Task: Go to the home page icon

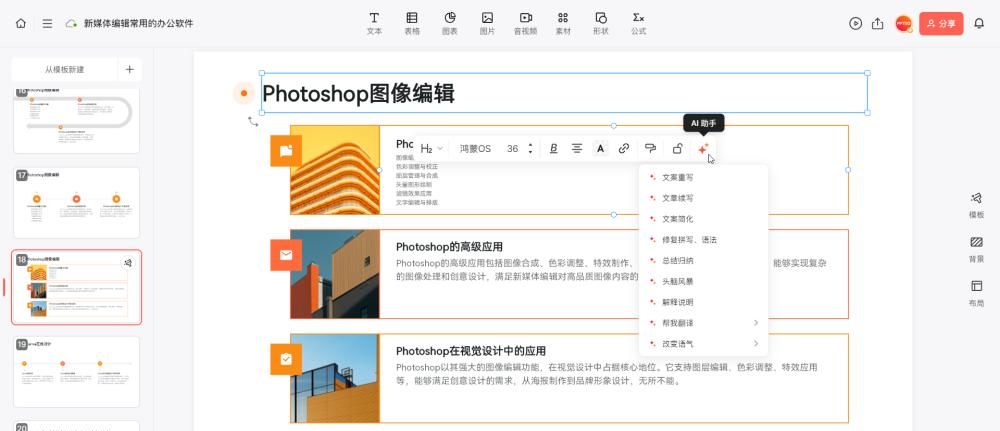Action: coord(21,24)
